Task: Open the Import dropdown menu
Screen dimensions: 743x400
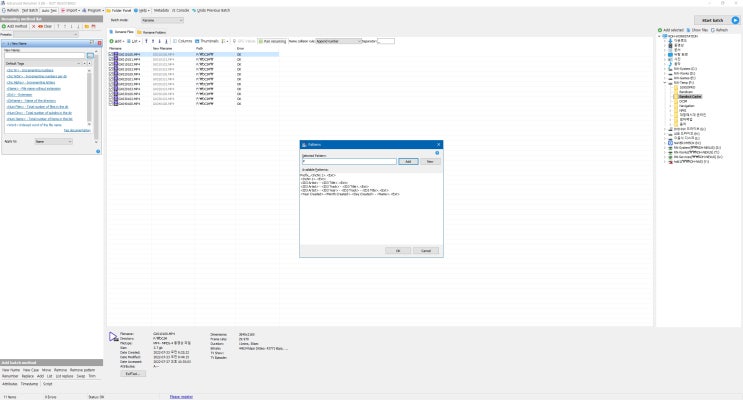Action: pos(70,10)
